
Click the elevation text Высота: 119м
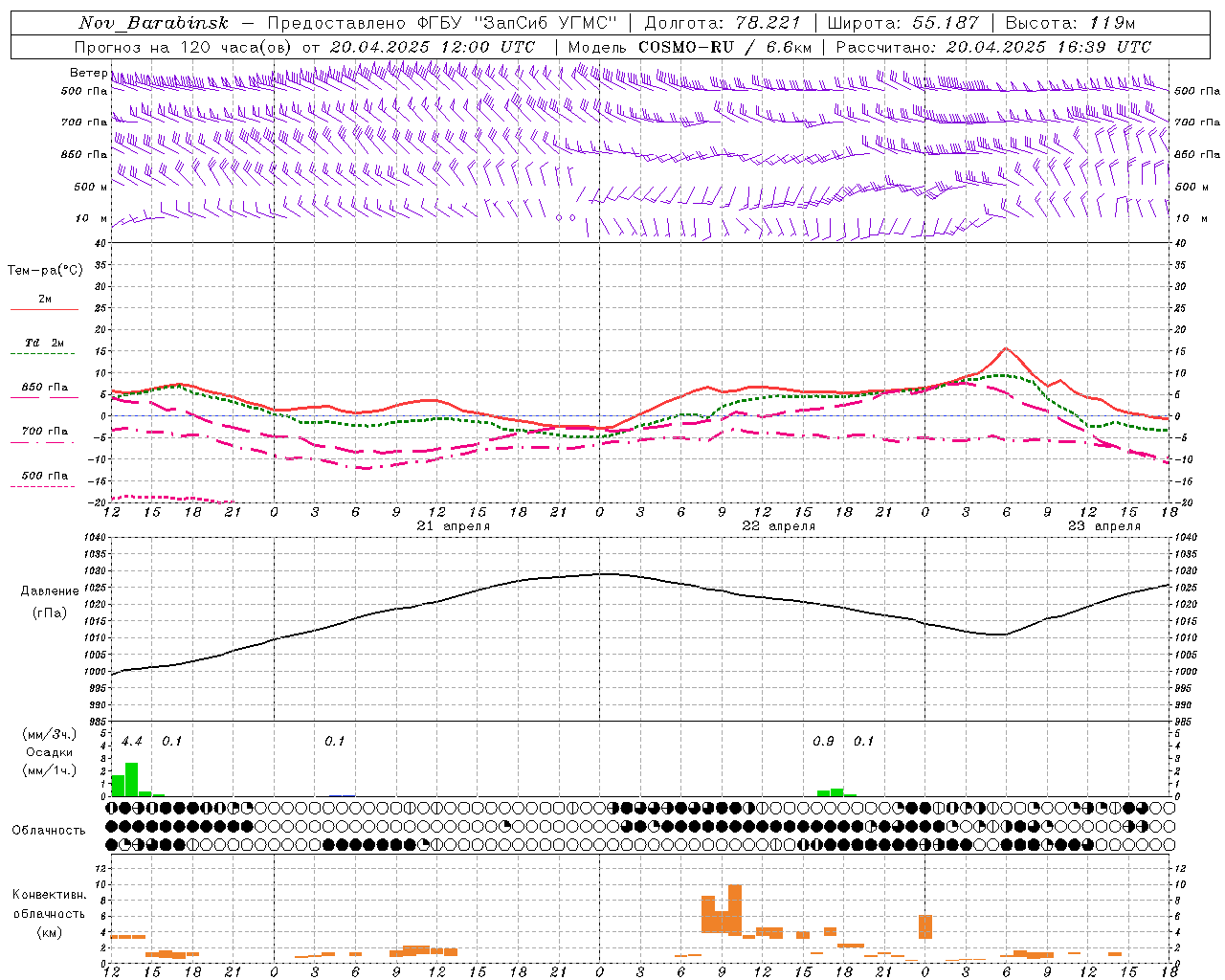[x=1071, y=23]
